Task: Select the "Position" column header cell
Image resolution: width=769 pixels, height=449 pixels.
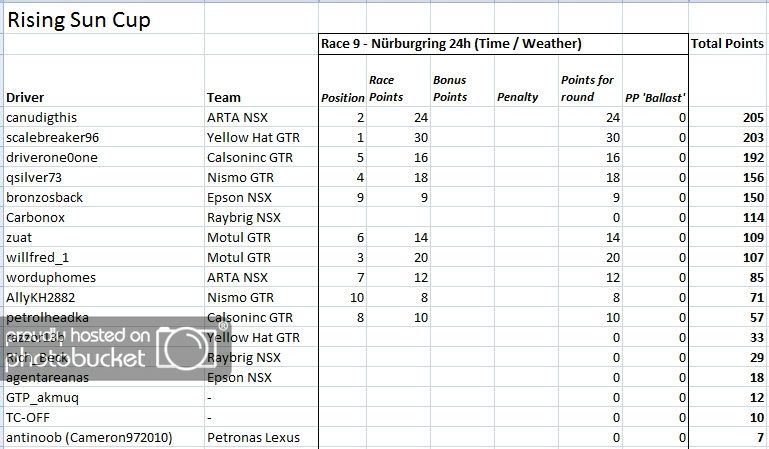Action: pyautogui.click(x=342, y=97)
